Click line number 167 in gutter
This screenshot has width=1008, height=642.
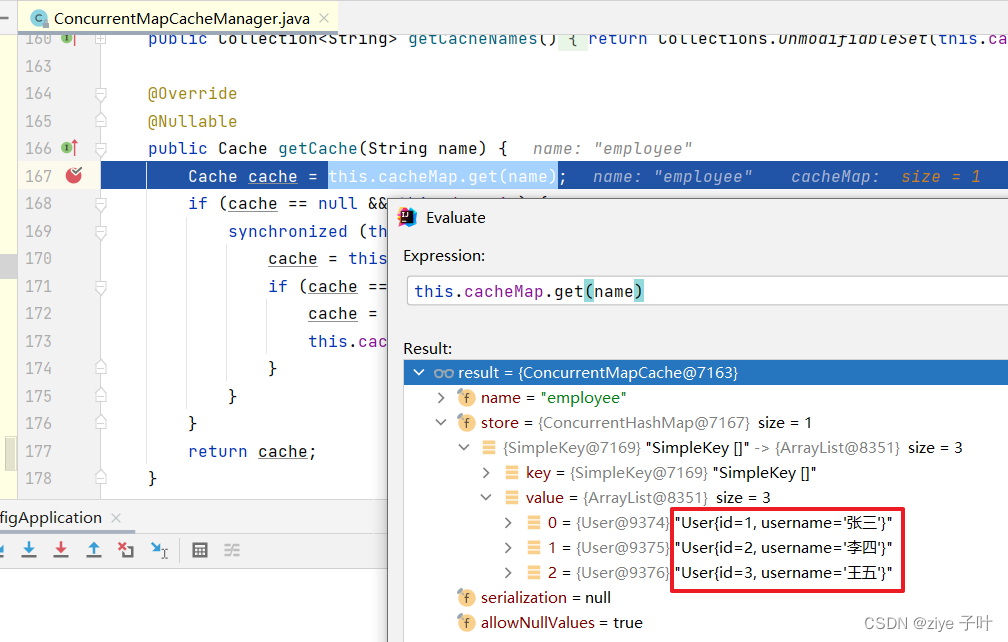tap(38, 175)
